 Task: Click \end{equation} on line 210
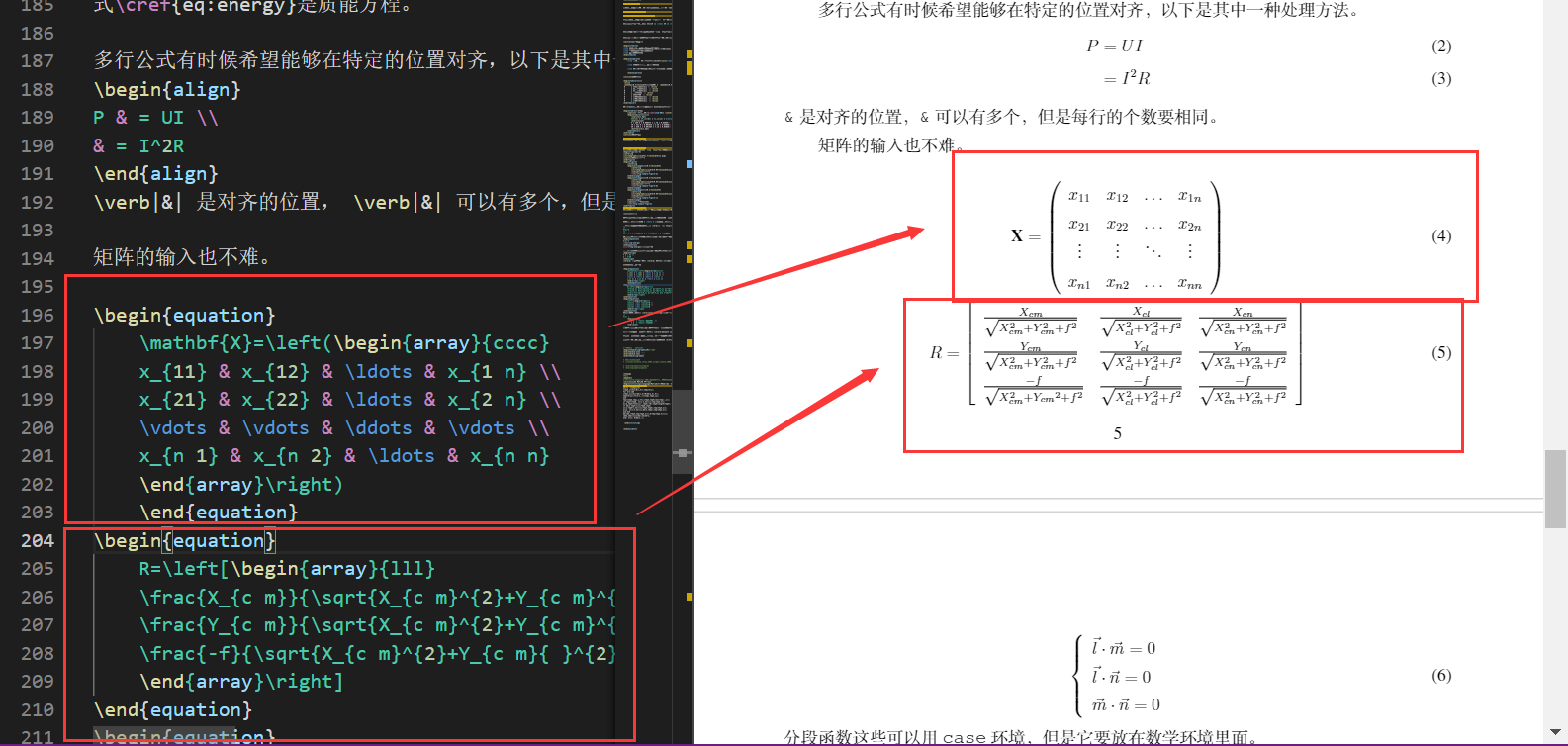(x=173, y=709)
